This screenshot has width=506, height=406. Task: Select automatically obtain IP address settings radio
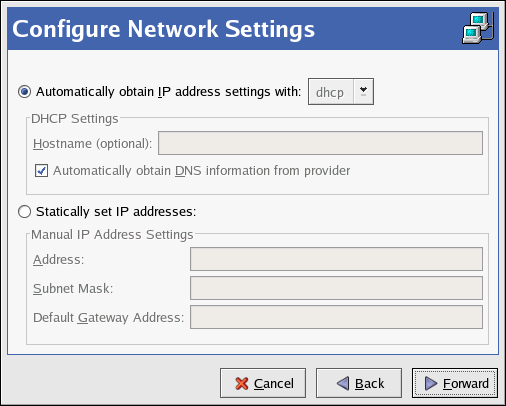point(25,91)
